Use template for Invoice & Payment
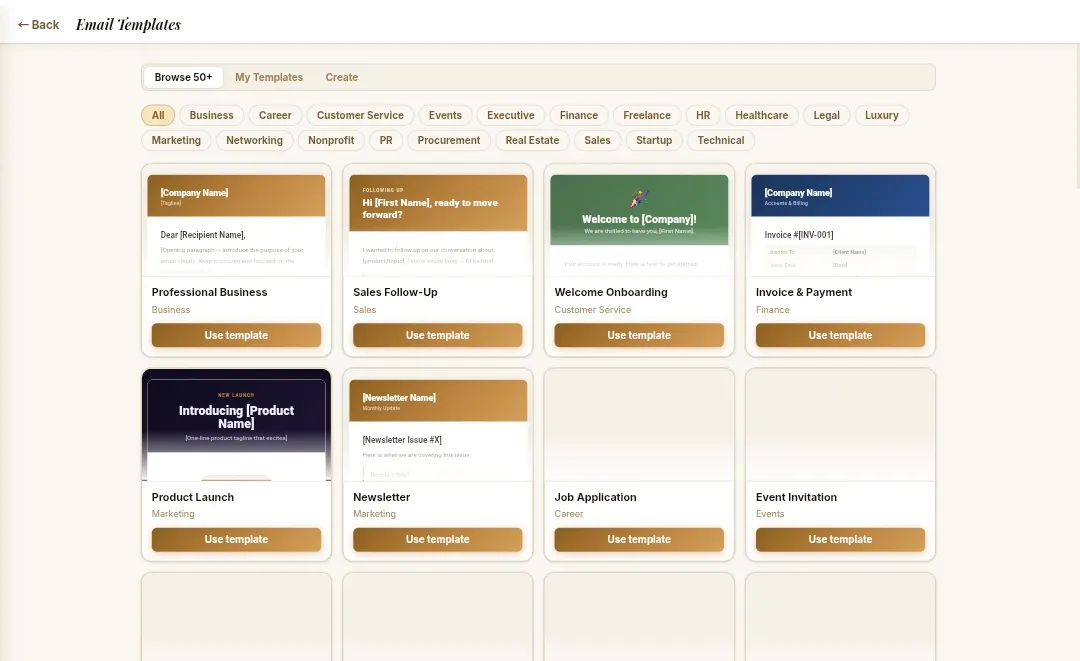 coord(840,335)
